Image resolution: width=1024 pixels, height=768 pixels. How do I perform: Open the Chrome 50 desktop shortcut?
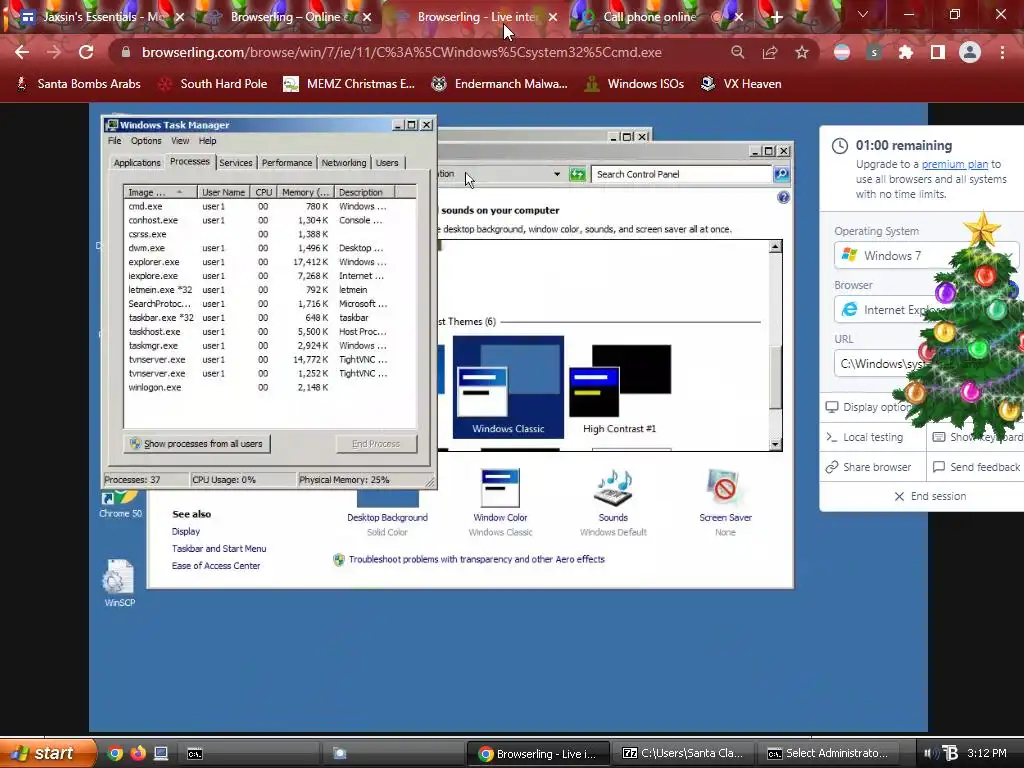point(120,503)
